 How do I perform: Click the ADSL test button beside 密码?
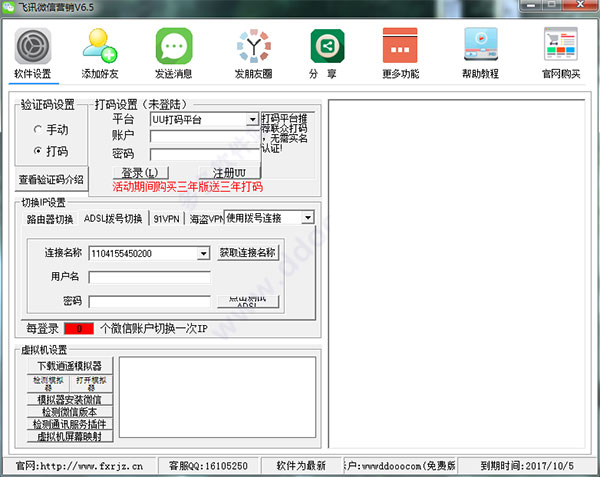248,302
